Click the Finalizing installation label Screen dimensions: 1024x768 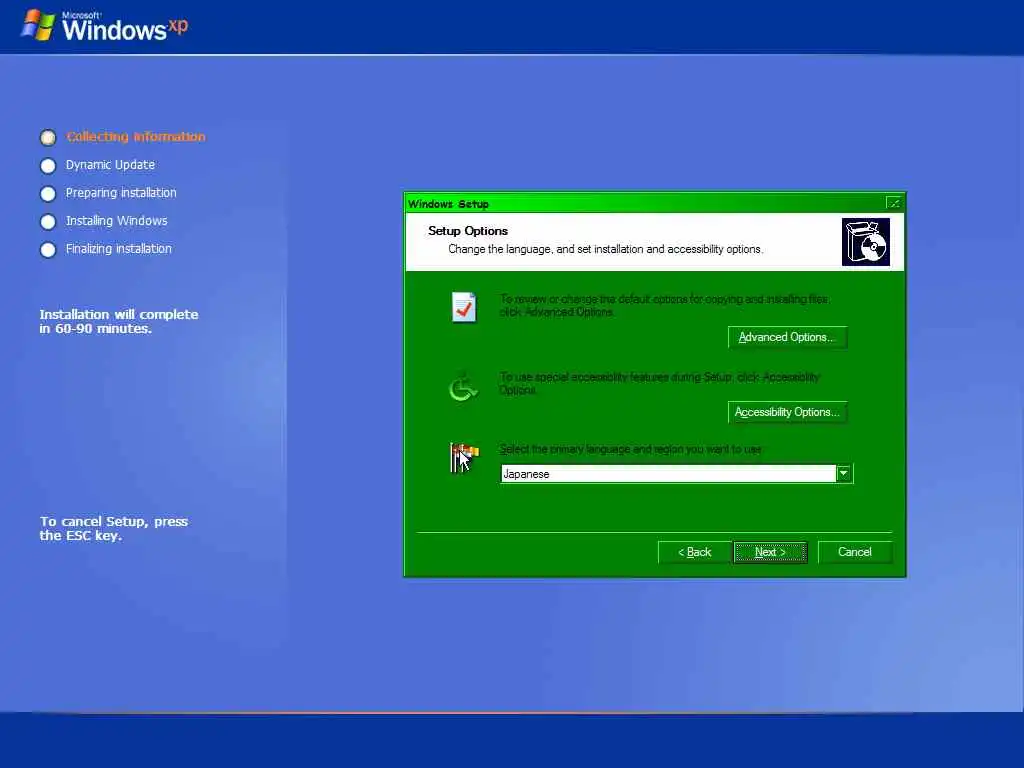click(118, 249)
